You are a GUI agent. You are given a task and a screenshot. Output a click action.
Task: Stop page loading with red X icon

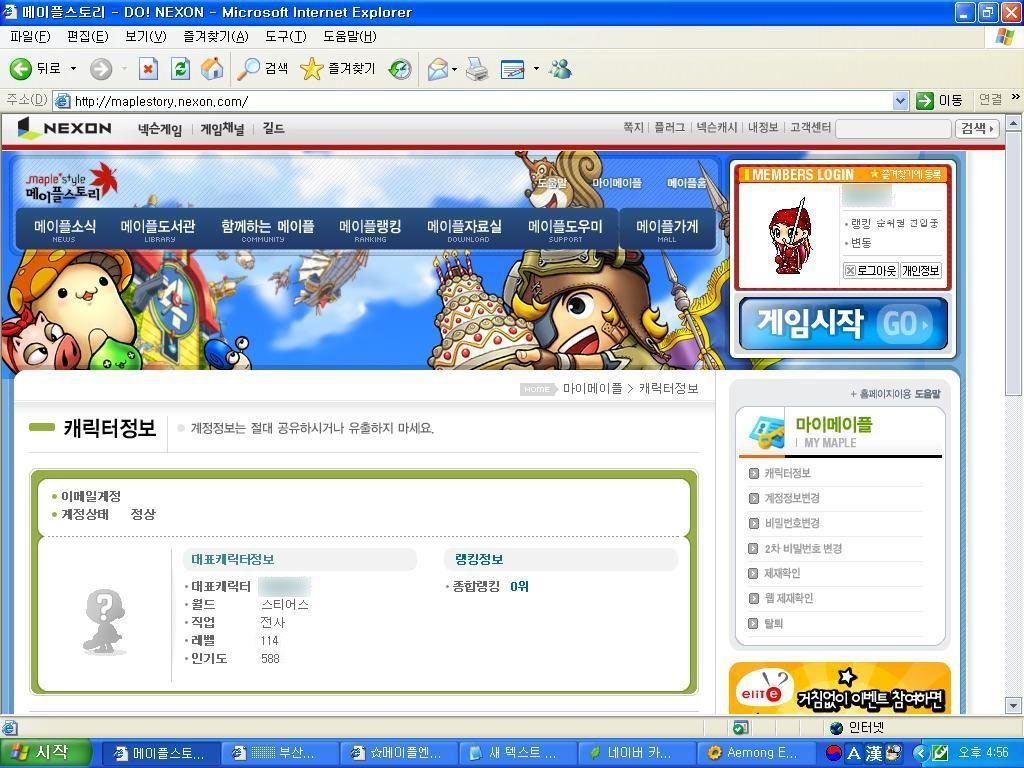149,69
